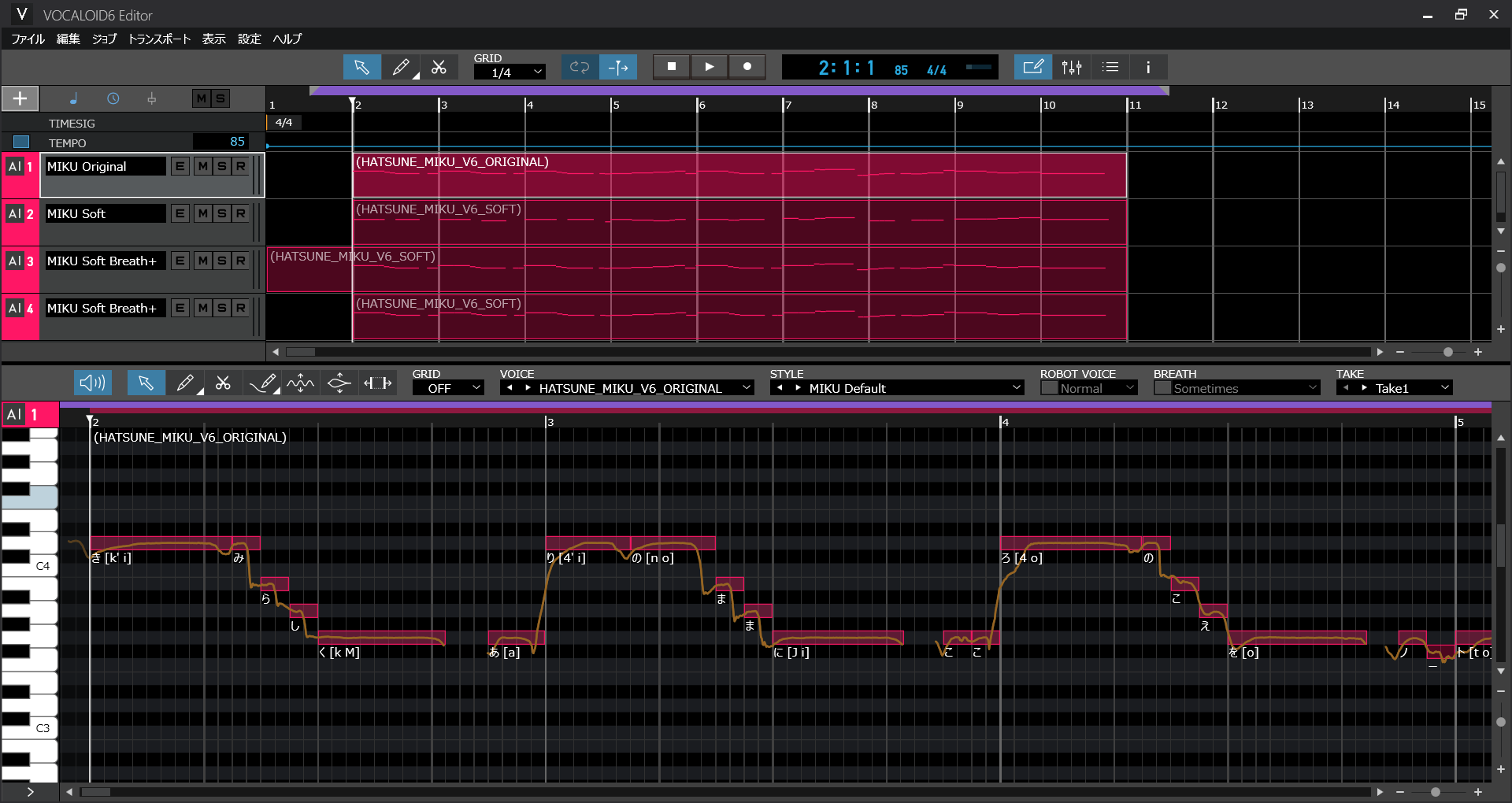Click the tuning fork icon in track header

(152, 98)
